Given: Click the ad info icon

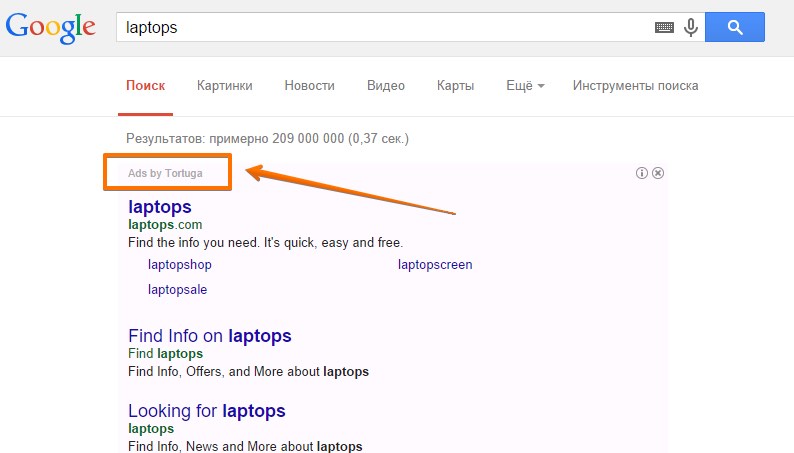Looking at the screenshot, I should (642, 173).
